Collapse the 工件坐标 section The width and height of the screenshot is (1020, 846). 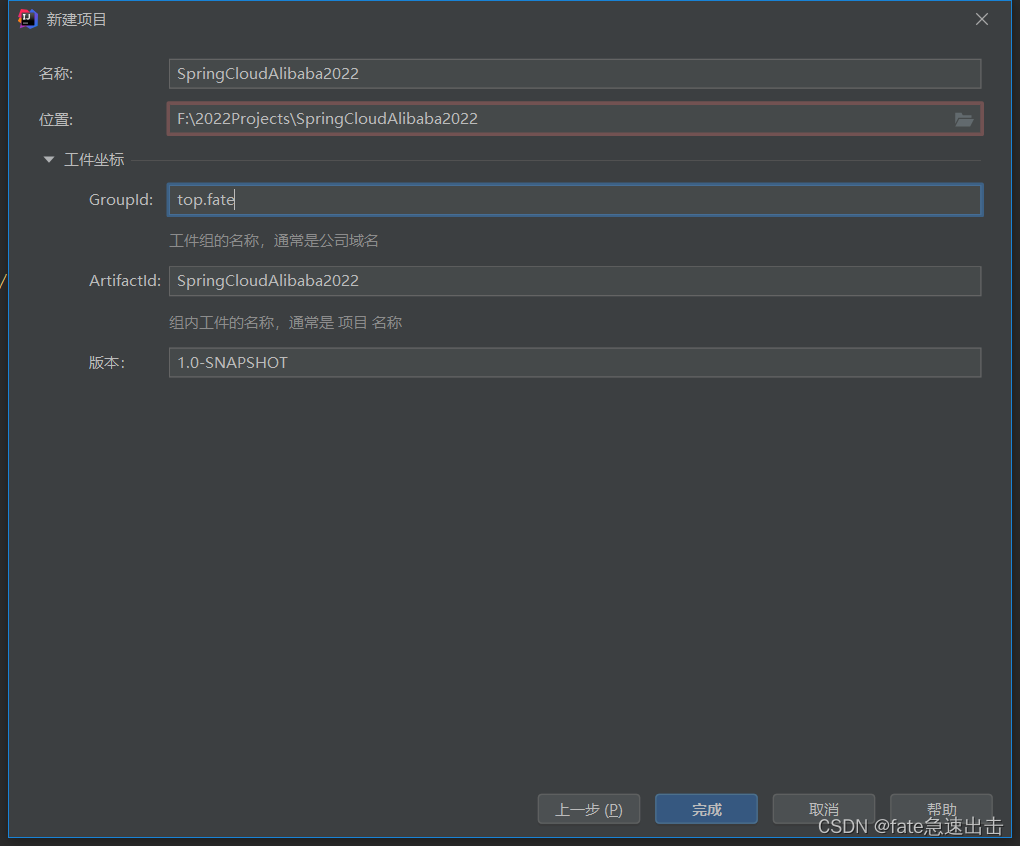tap(49, 159)
